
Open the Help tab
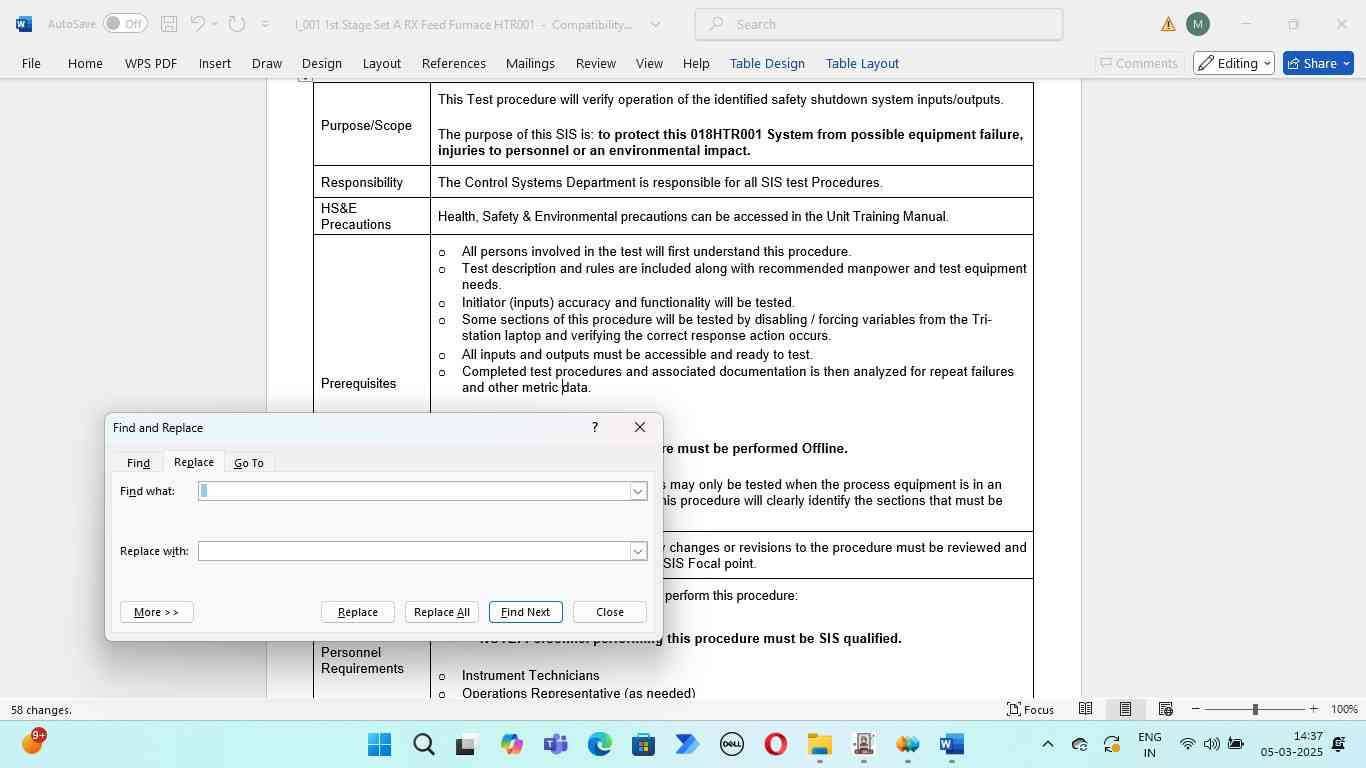tap(696, 63)
